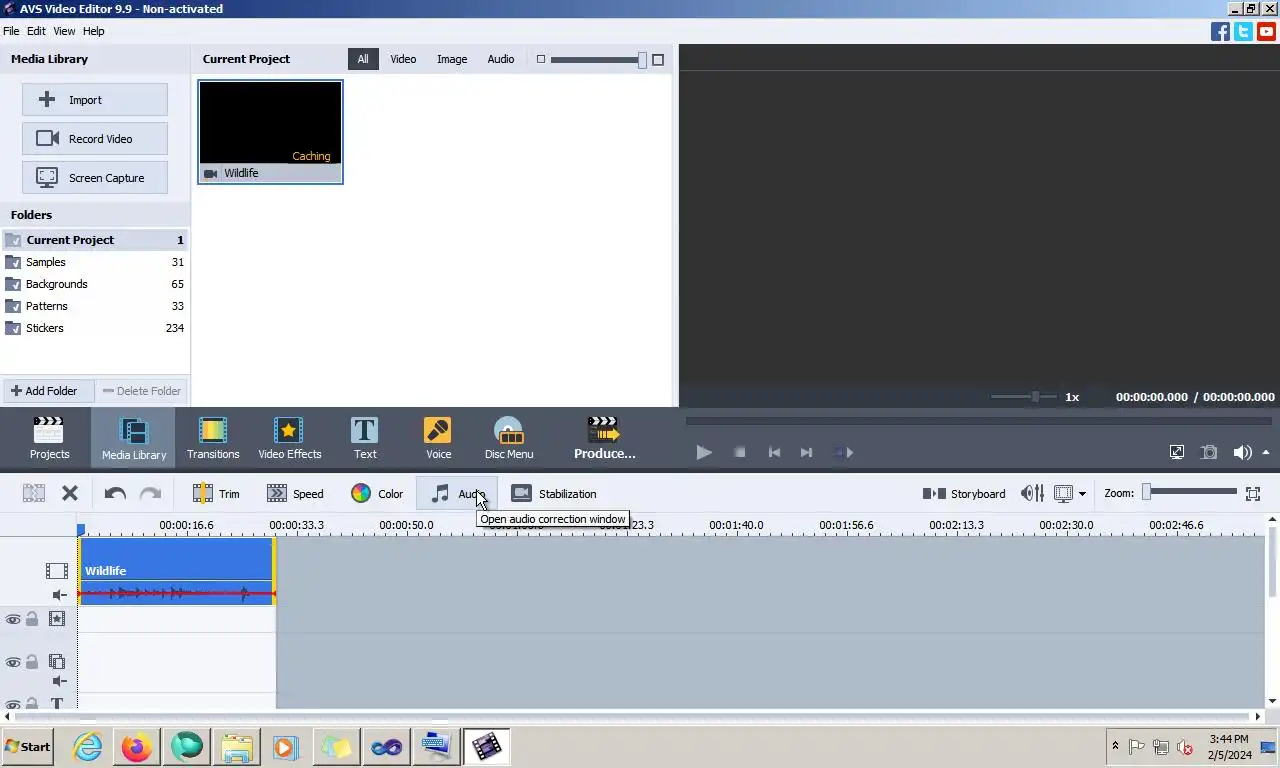
Task: Lock the video overlay track
Action: pyautogui.click(x=32, y=661)
